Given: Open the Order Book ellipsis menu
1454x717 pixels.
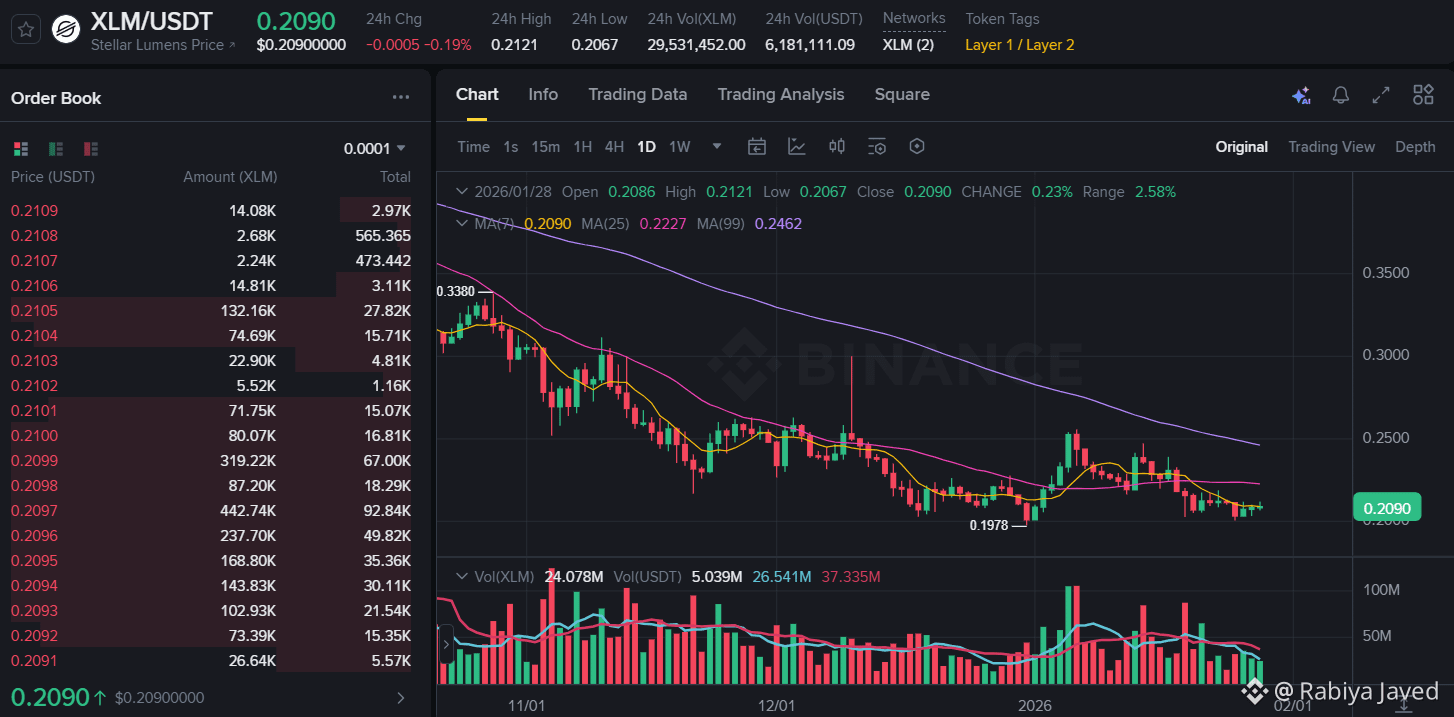Looking at the screenshot, I should click(x=401, y=97).
